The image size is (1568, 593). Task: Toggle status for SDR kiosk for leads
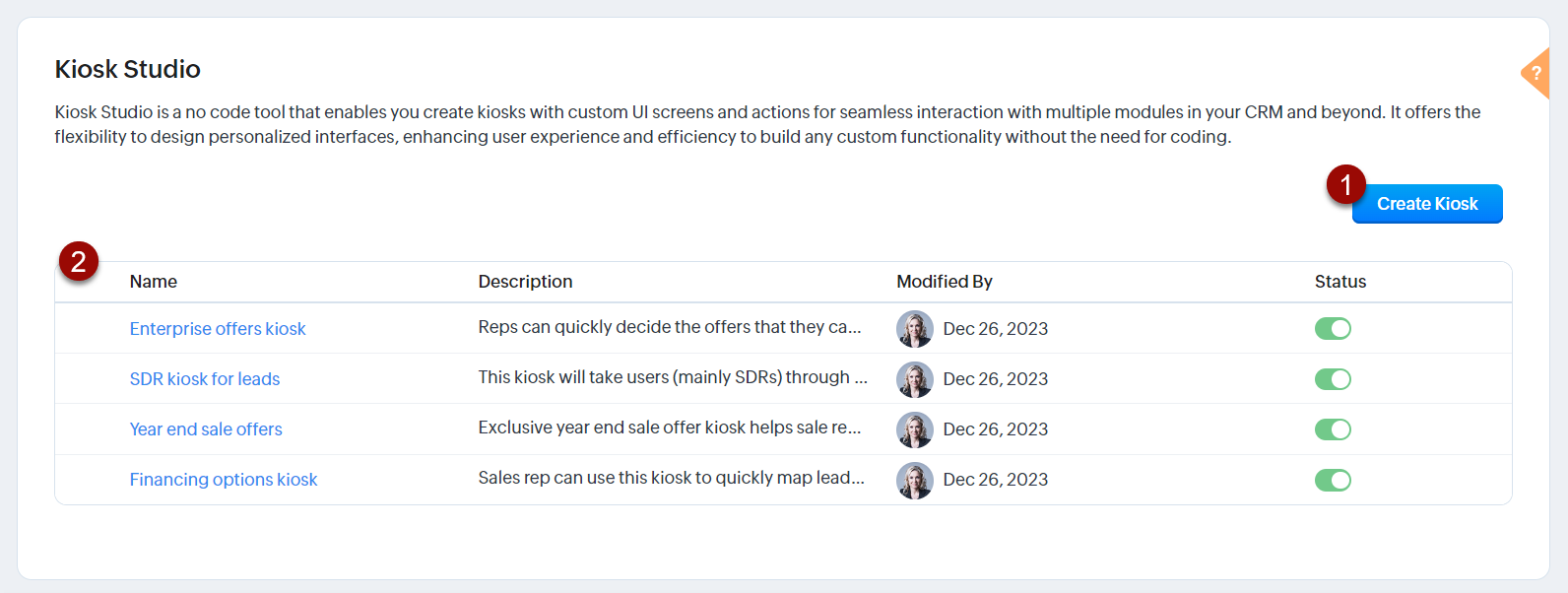(1333, 379)
